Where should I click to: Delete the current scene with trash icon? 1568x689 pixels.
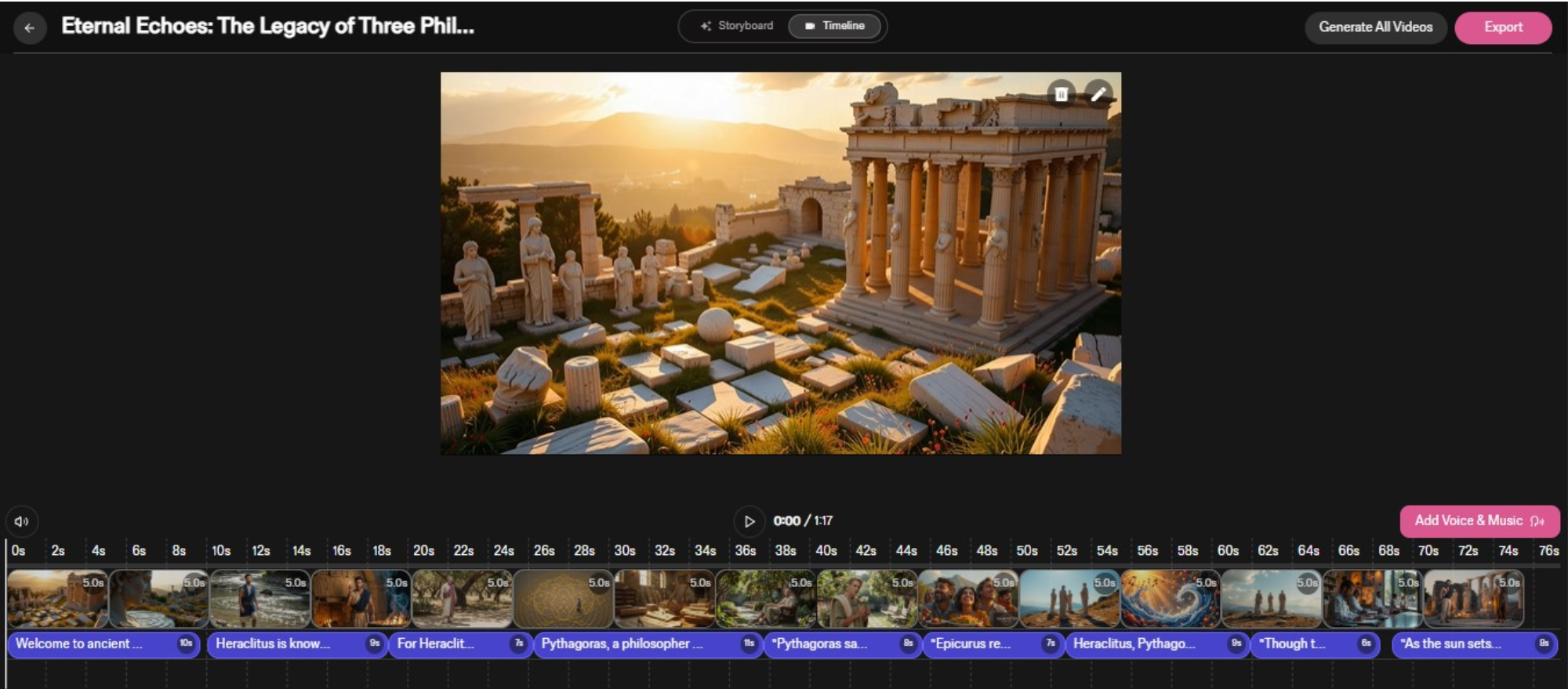(x=1061, y=94)
